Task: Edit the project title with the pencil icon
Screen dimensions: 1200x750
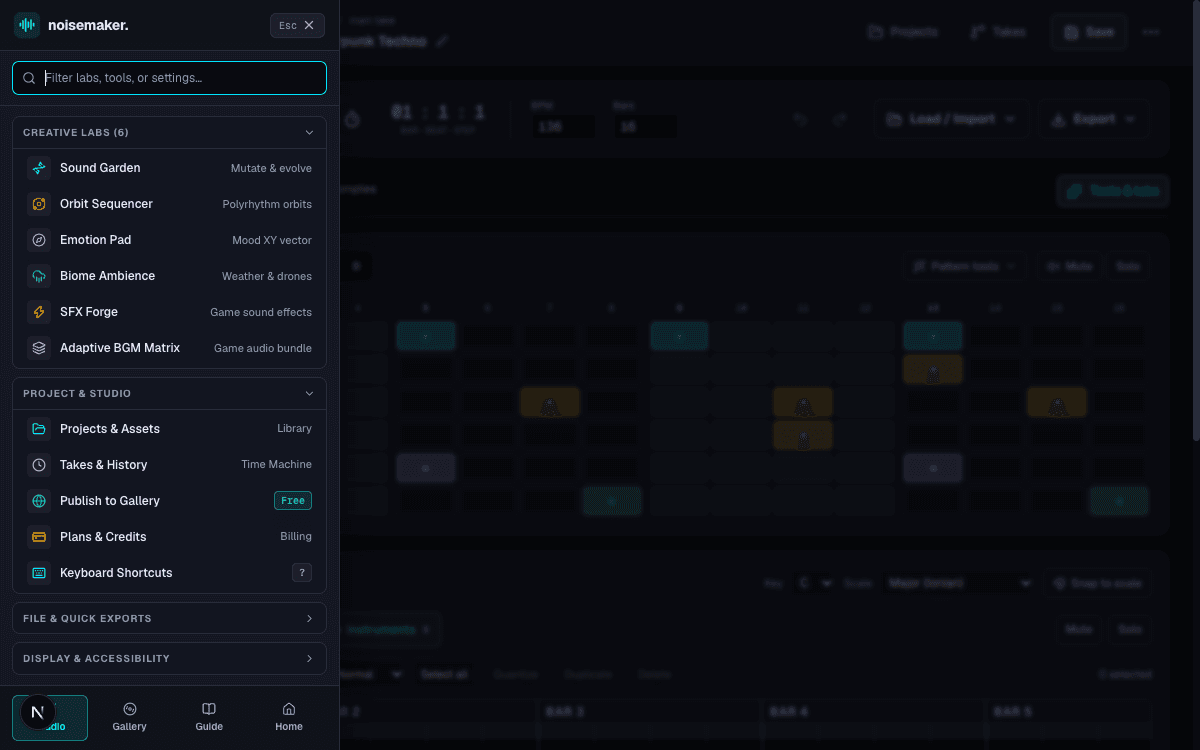Action: coord(442,41)
